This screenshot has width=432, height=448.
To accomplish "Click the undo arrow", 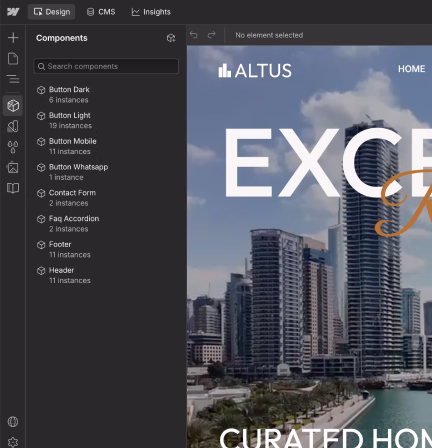I will [194, 35].
